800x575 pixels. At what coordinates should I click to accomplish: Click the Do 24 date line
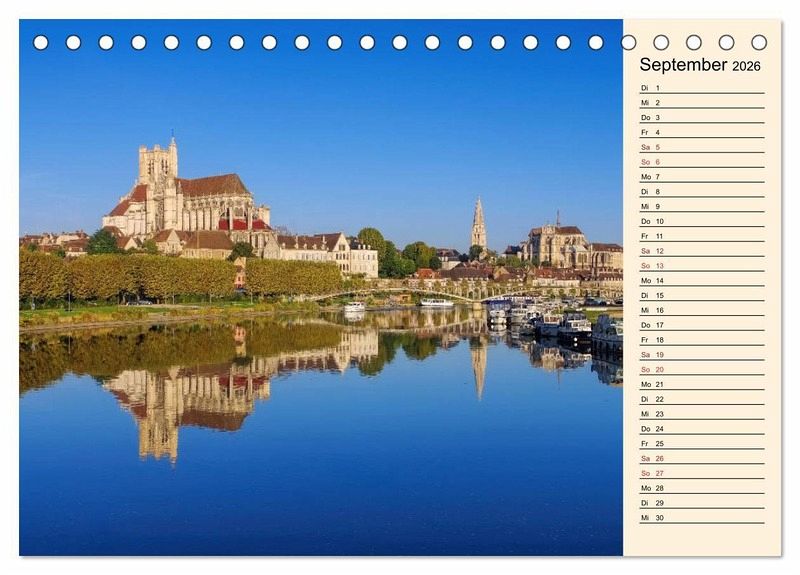pos(701,429)
